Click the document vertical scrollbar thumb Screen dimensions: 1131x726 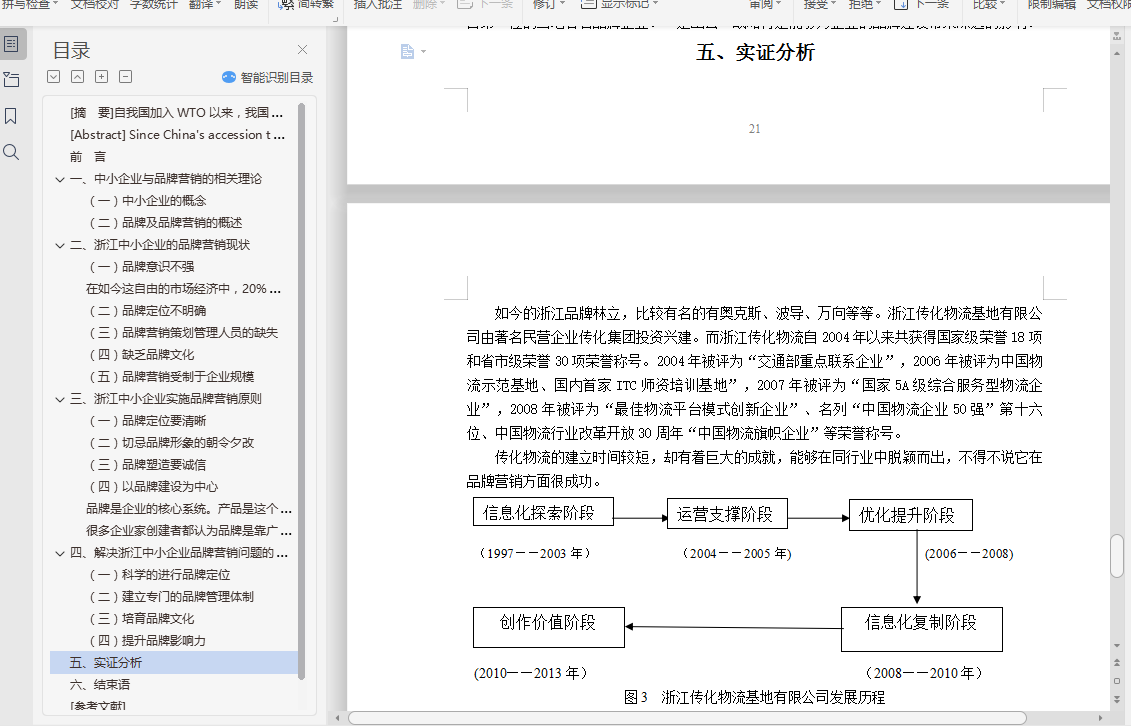click(x=1117, y=556)
